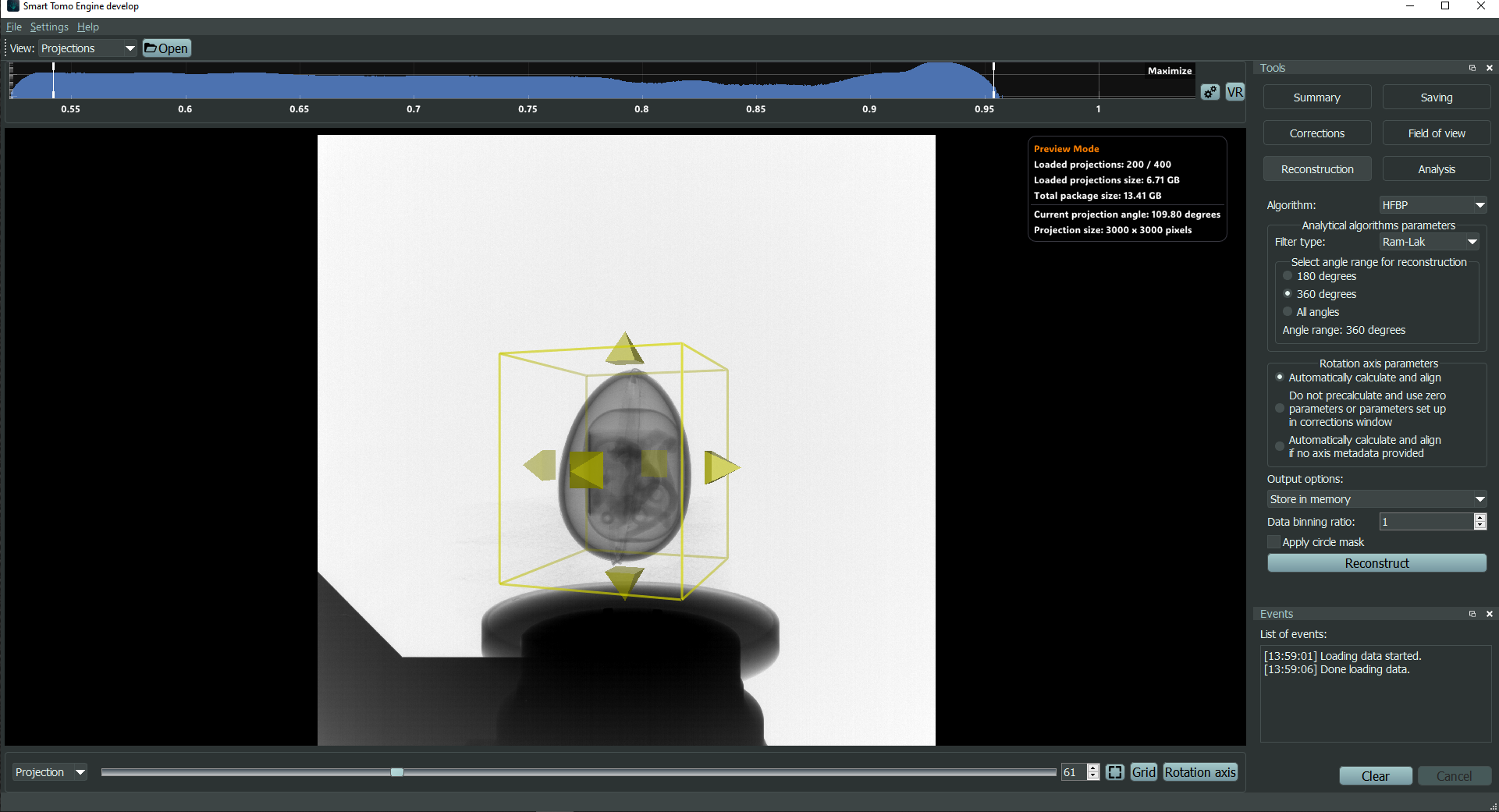Click the yellow right arrow handle on bounding box
Screen dimensions: 1499x812
point(720,467)
